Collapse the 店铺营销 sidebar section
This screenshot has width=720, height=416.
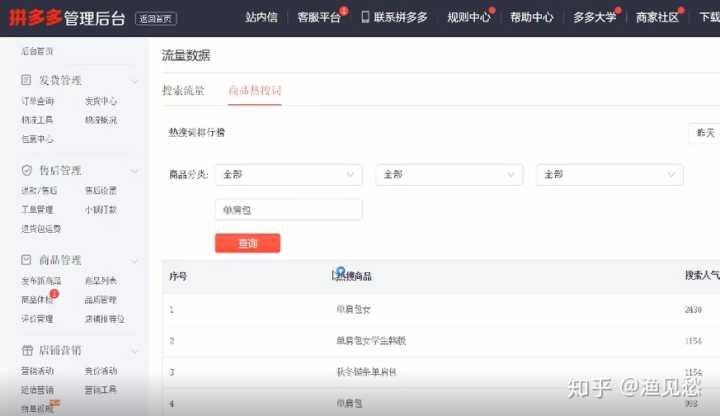(x=135, y=352)
